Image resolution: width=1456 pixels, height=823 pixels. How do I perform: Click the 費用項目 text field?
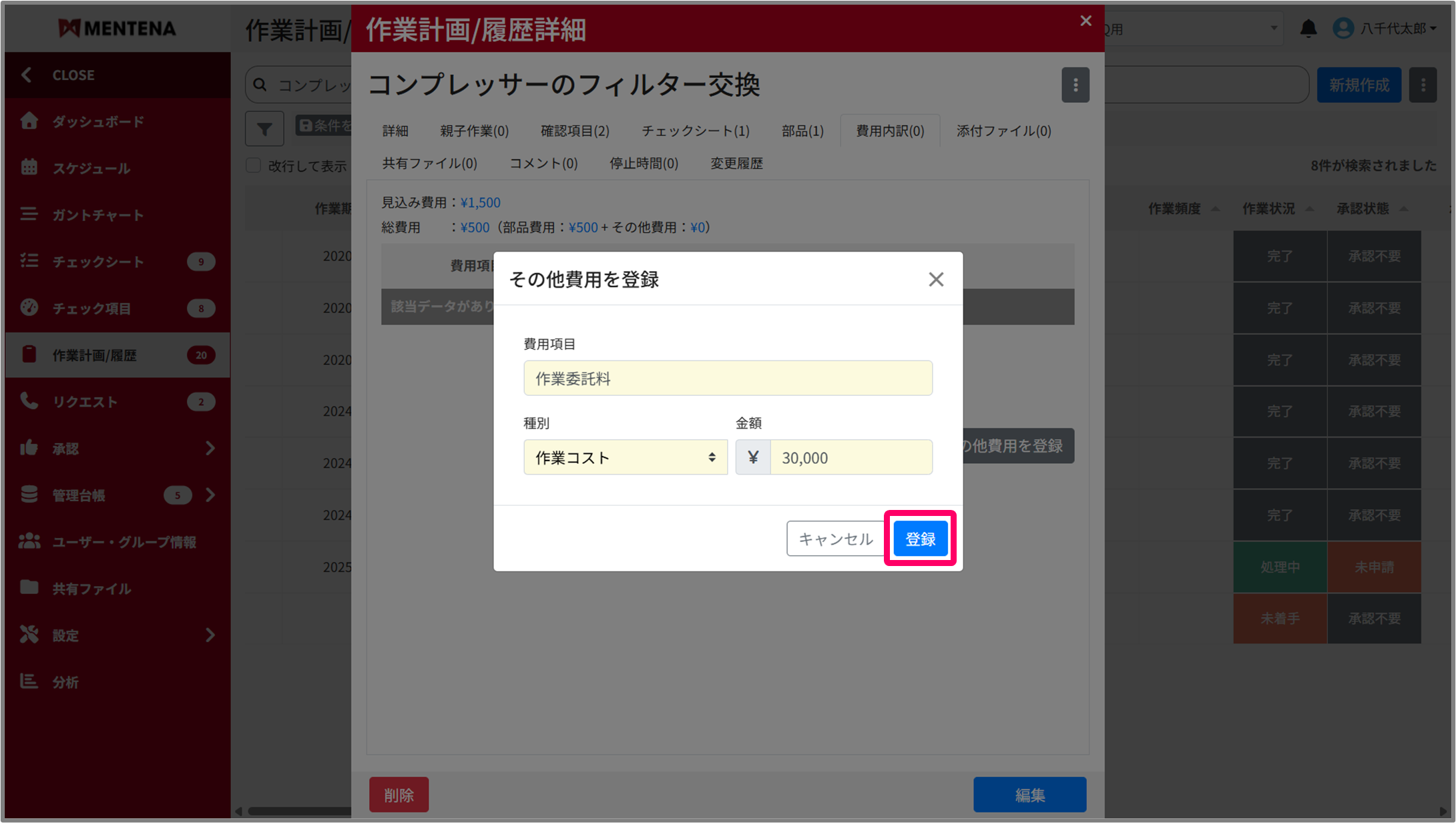[728, 378]
